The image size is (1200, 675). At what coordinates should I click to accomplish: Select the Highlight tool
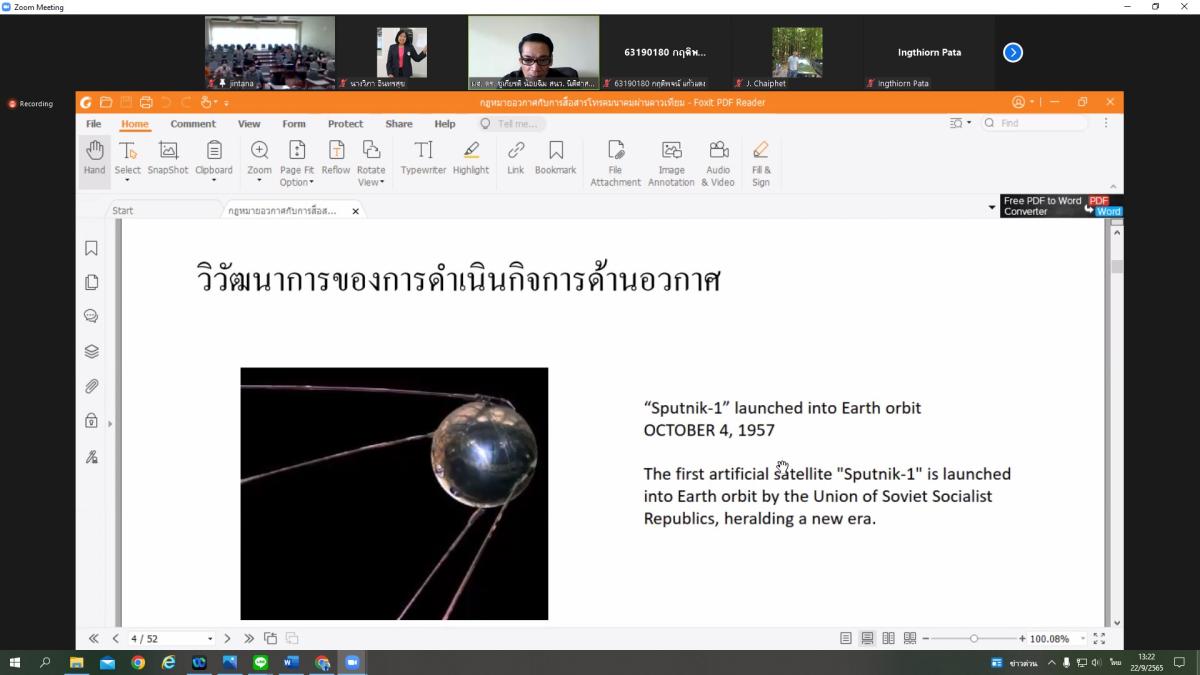[471, 158]
